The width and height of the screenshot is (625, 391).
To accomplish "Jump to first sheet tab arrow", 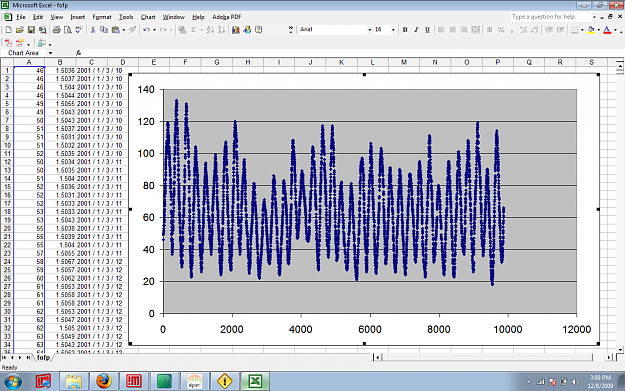I will pos(4,358).
